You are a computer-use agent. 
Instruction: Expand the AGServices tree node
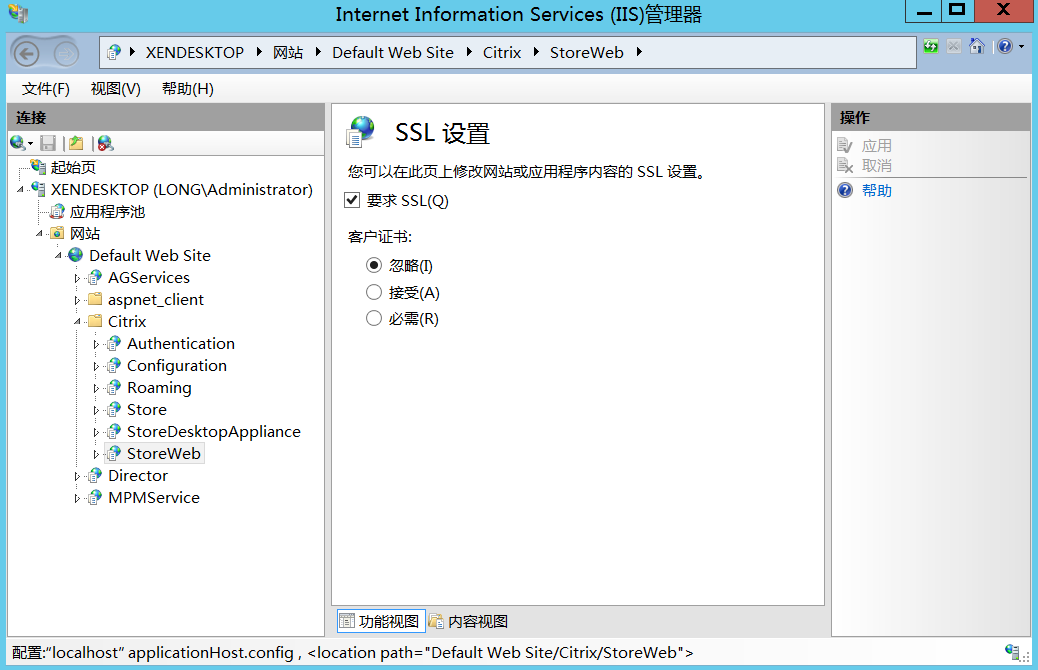coord(77,278)
